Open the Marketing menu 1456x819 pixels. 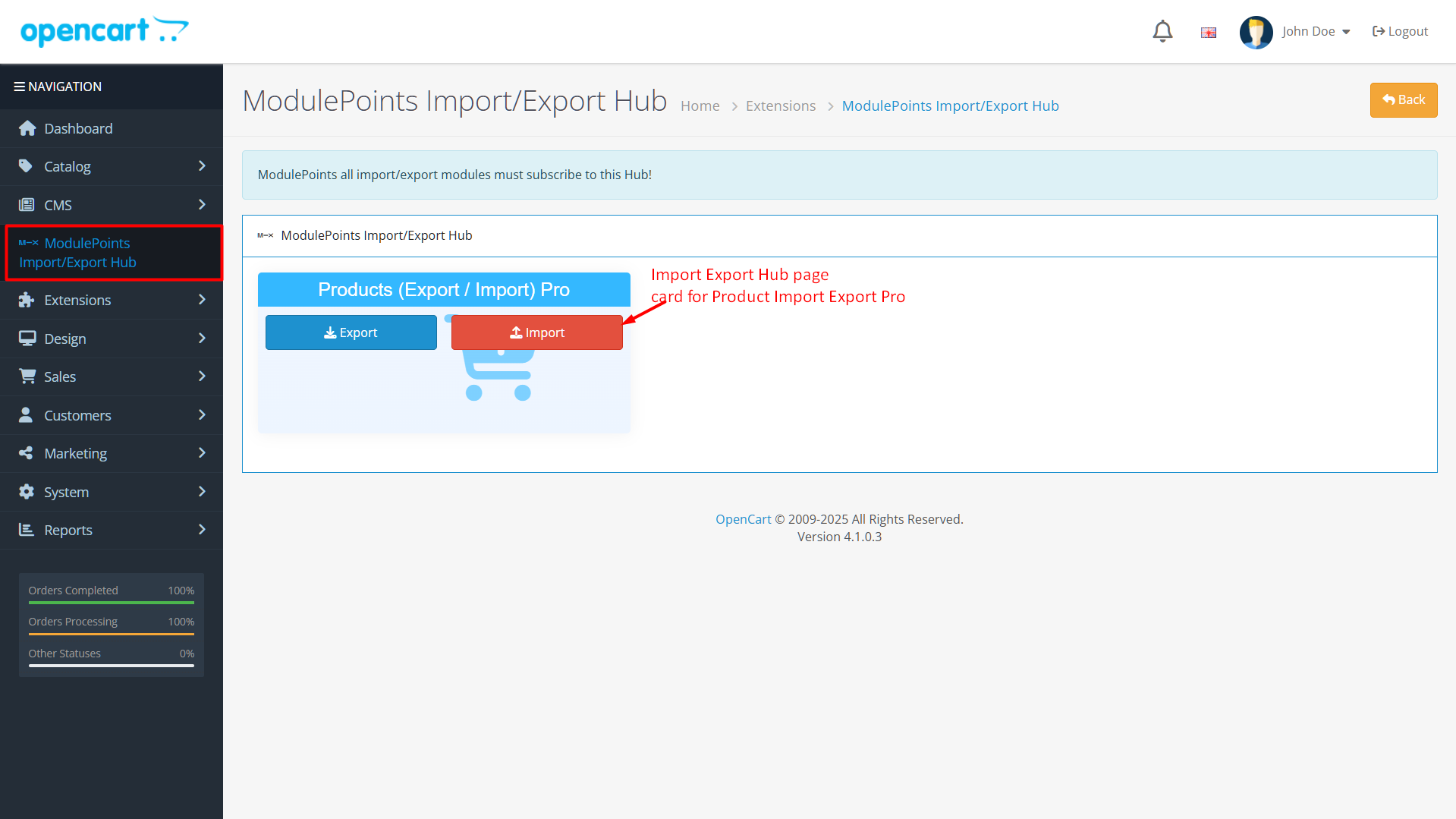[x=112, y=453]
